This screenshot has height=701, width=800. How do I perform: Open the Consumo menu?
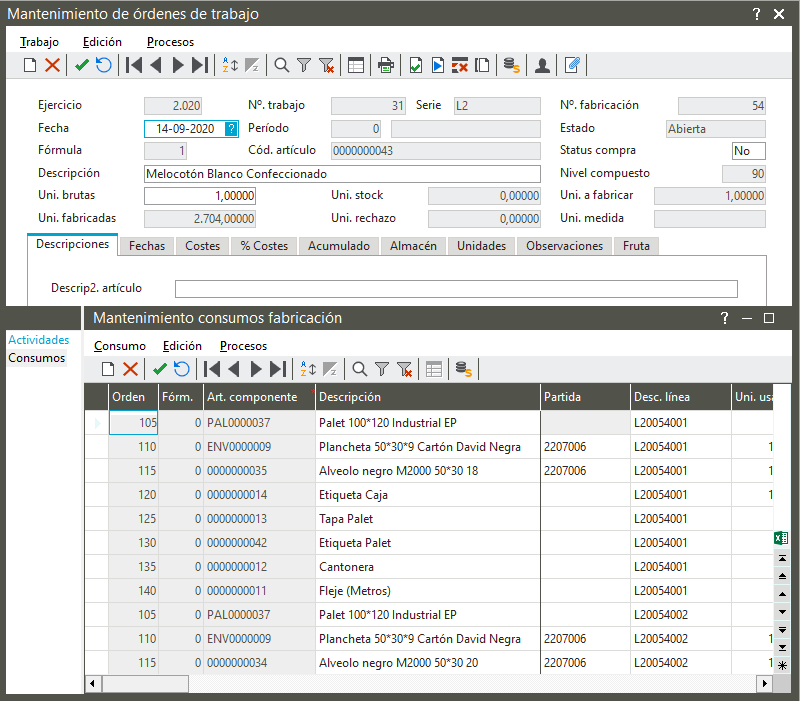click(x=119, y=346)
